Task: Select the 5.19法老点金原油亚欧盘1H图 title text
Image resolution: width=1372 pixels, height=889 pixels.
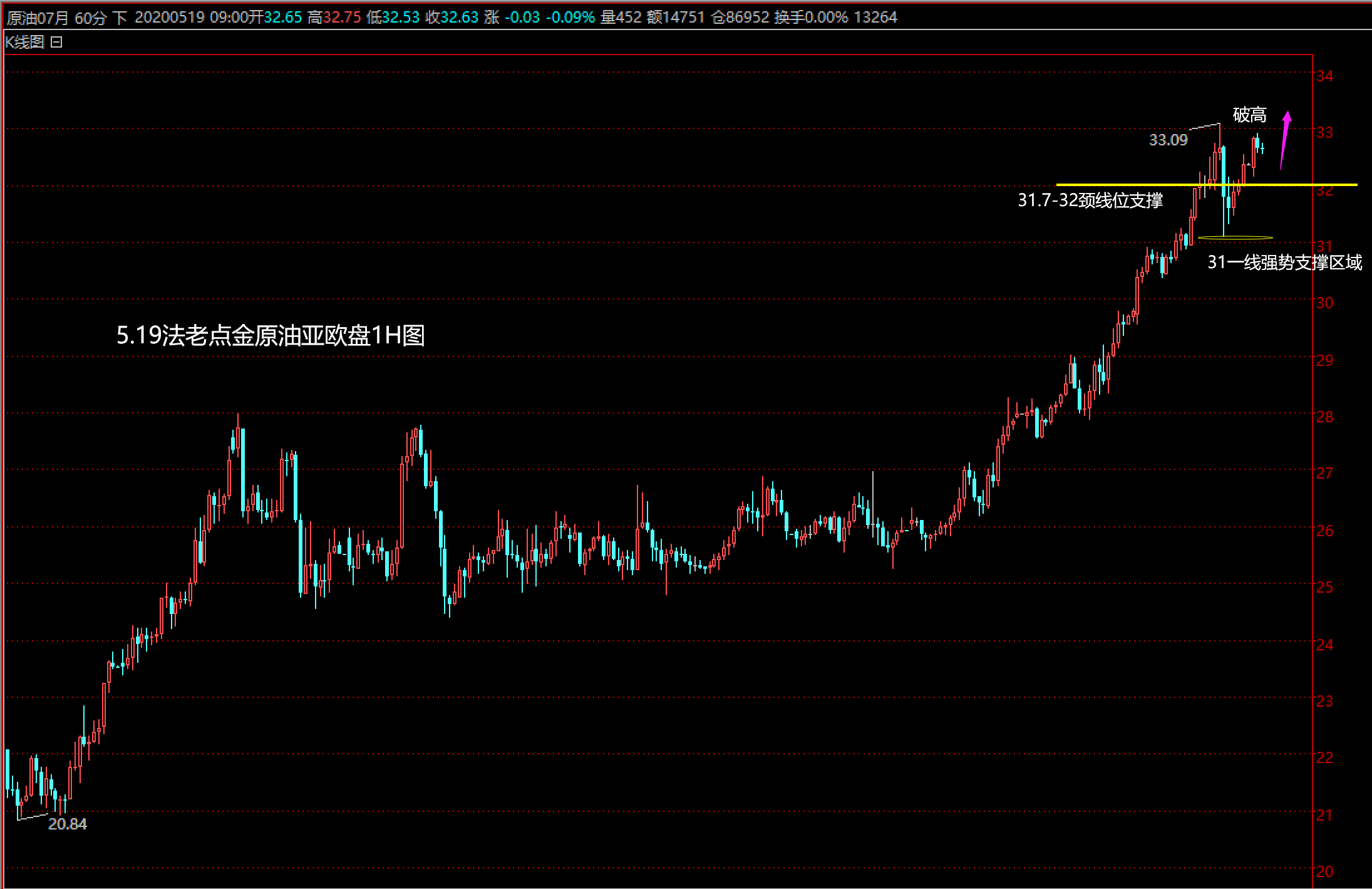Action: [x=271, y=335]
